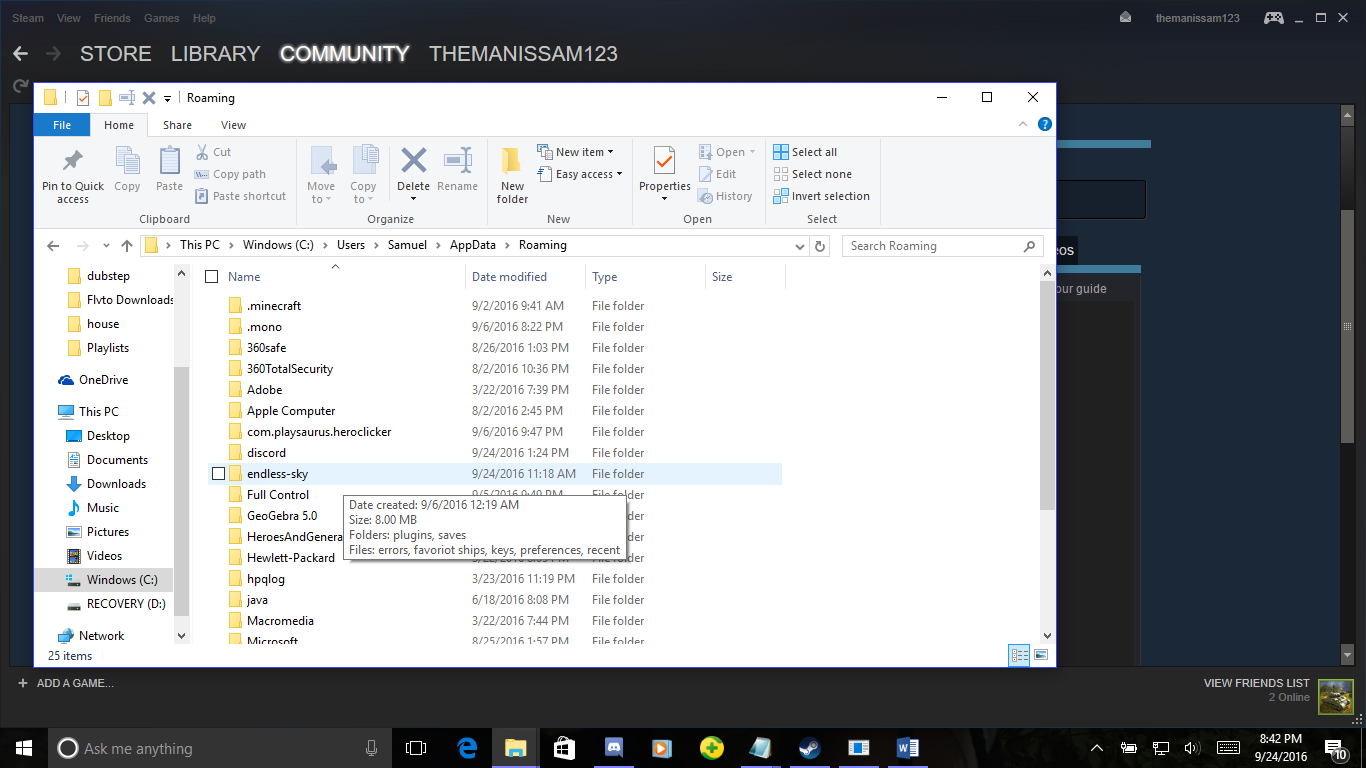Expand the Properties dropdown
Image resolution: width=1366 pixels, height=768 pixels.
pos(665,198)
